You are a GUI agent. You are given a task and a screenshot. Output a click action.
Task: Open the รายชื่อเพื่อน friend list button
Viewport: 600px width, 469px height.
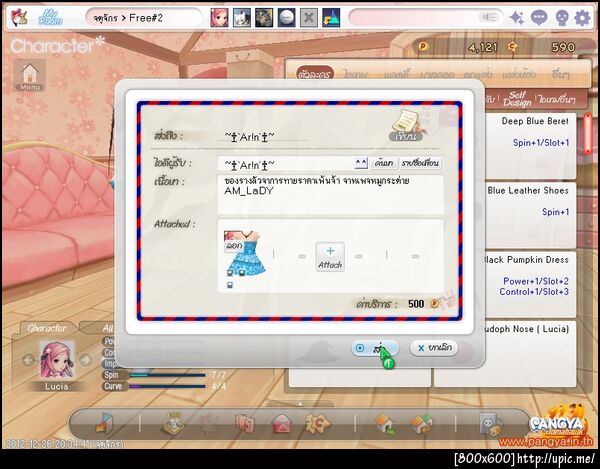421,163
